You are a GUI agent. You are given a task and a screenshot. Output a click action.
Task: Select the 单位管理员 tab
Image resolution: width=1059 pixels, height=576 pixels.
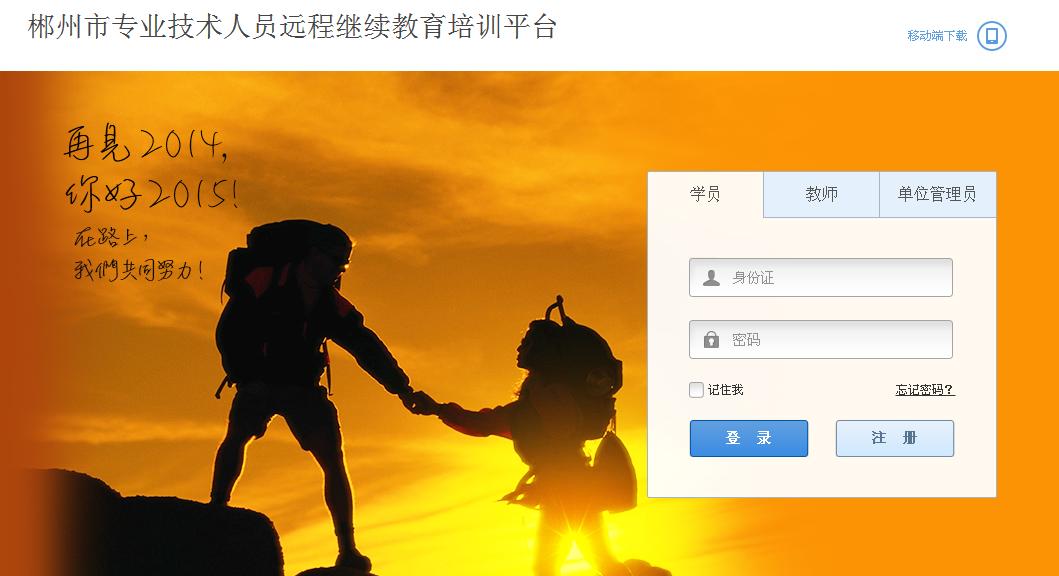(937, 194)
